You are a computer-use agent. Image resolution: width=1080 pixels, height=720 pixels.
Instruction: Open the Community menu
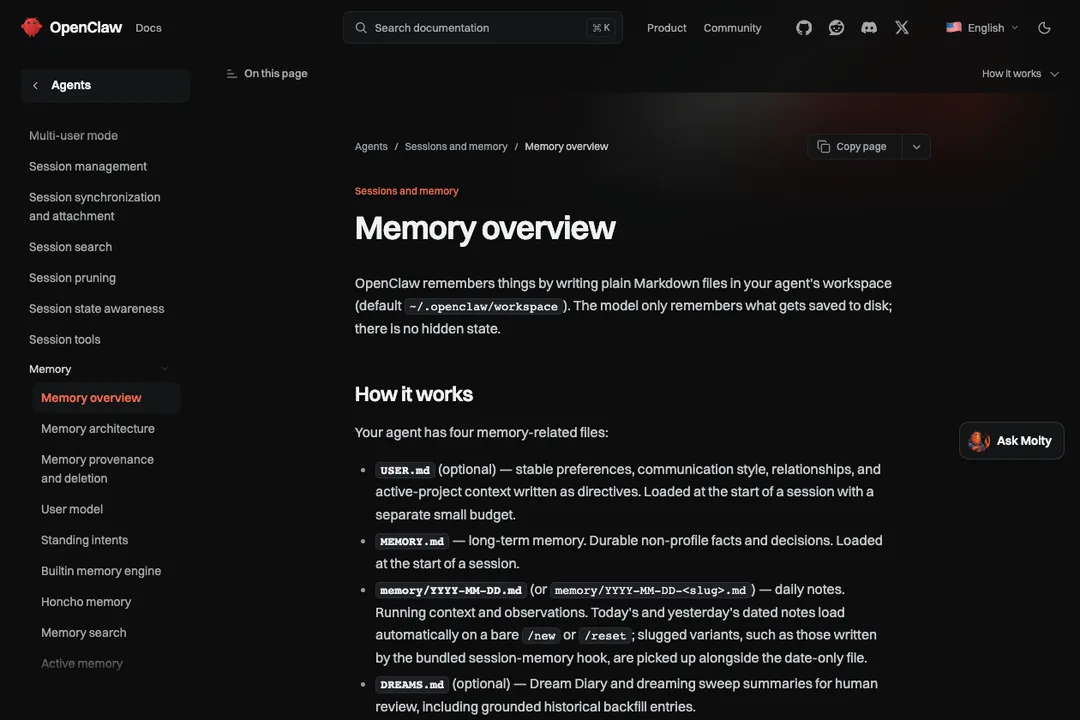tap(732, 28)
